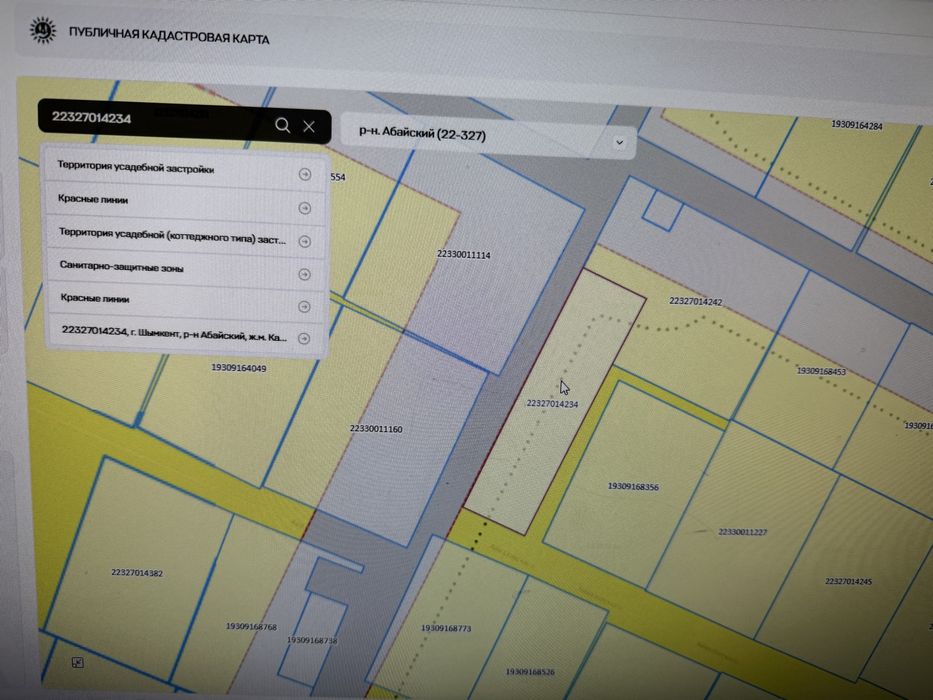Open arrow icon for second Красные линии row
The image size is (933, 700).
[x=304, y=307]
